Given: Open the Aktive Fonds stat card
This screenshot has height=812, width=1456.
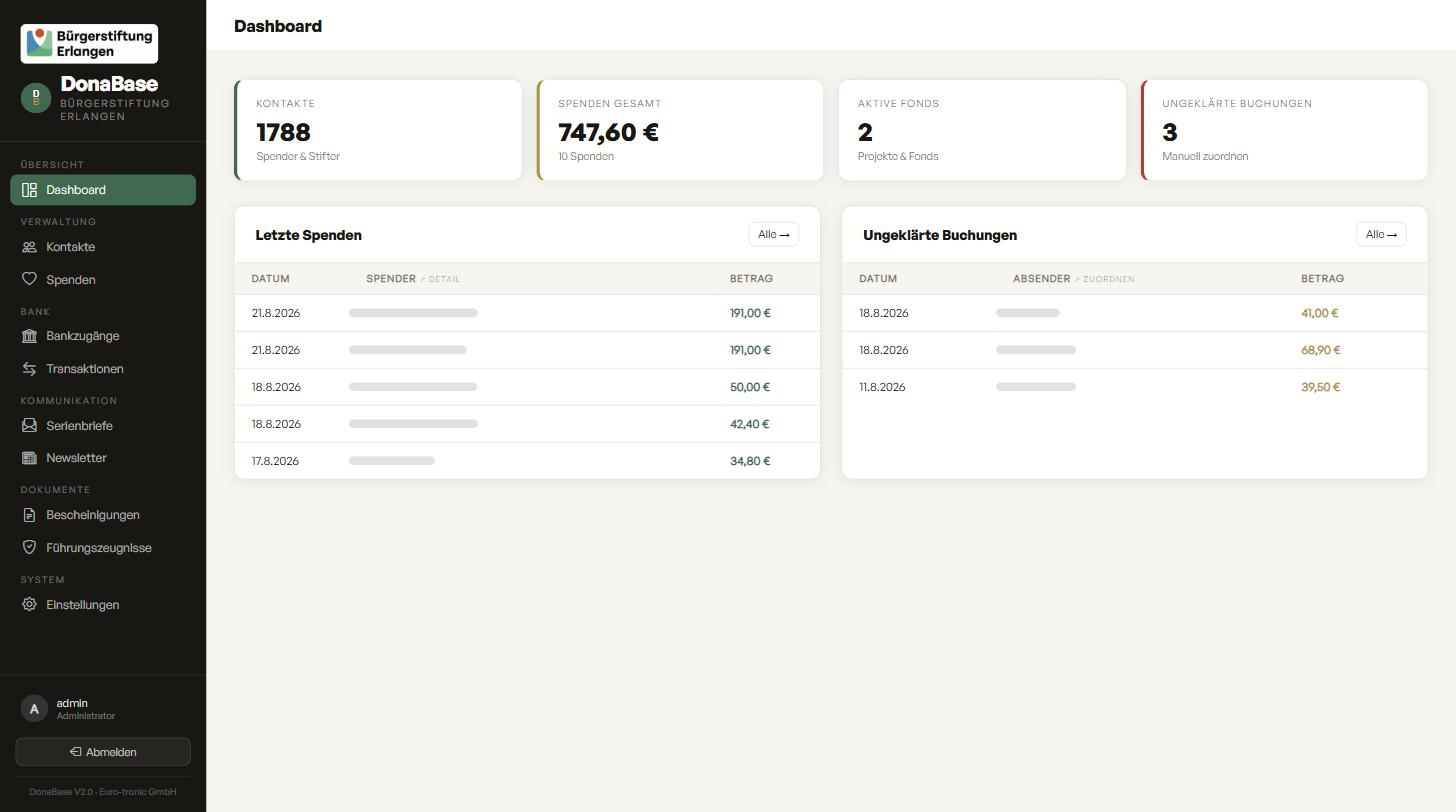Looking at the screenshot, I should coord(982,130).
